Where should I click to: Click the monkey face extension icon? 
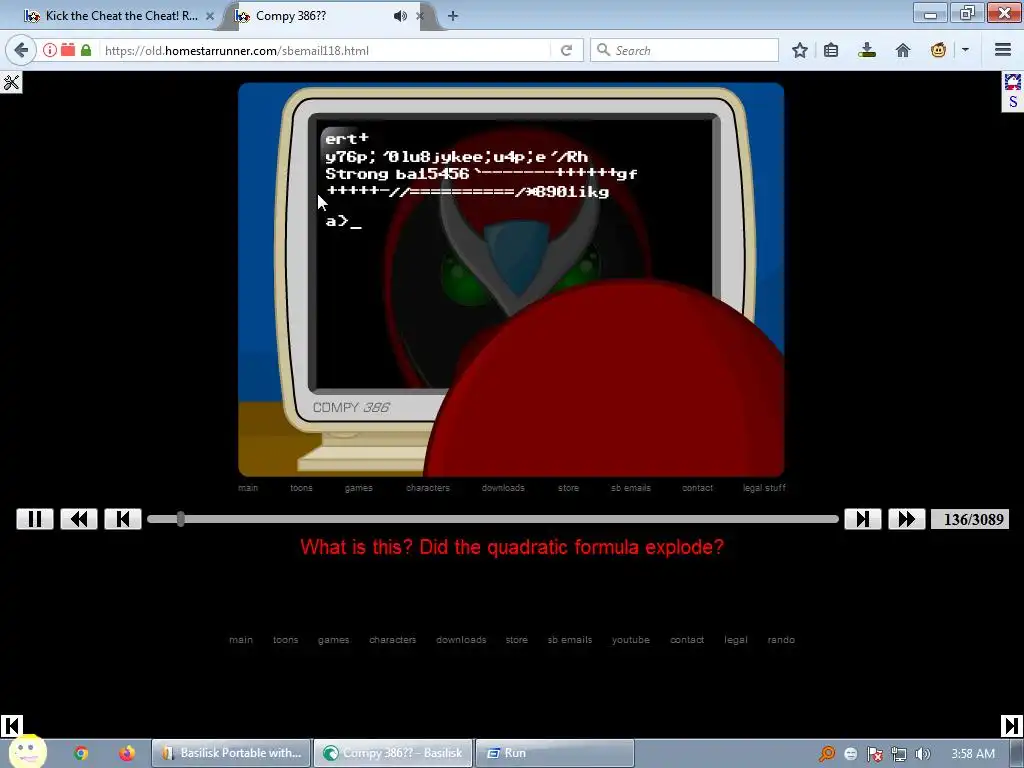[x=938, y=50]
